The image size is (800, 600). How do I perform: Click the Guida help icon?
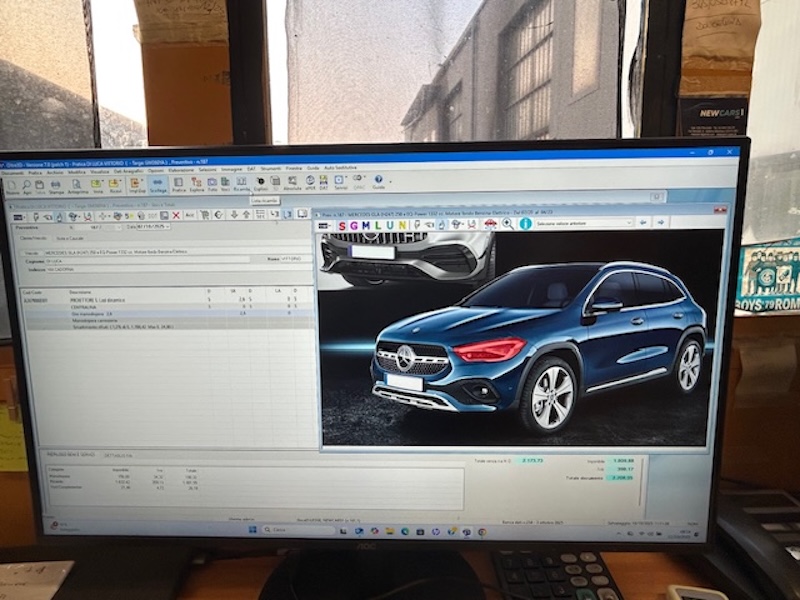click(x=379, y=182)
